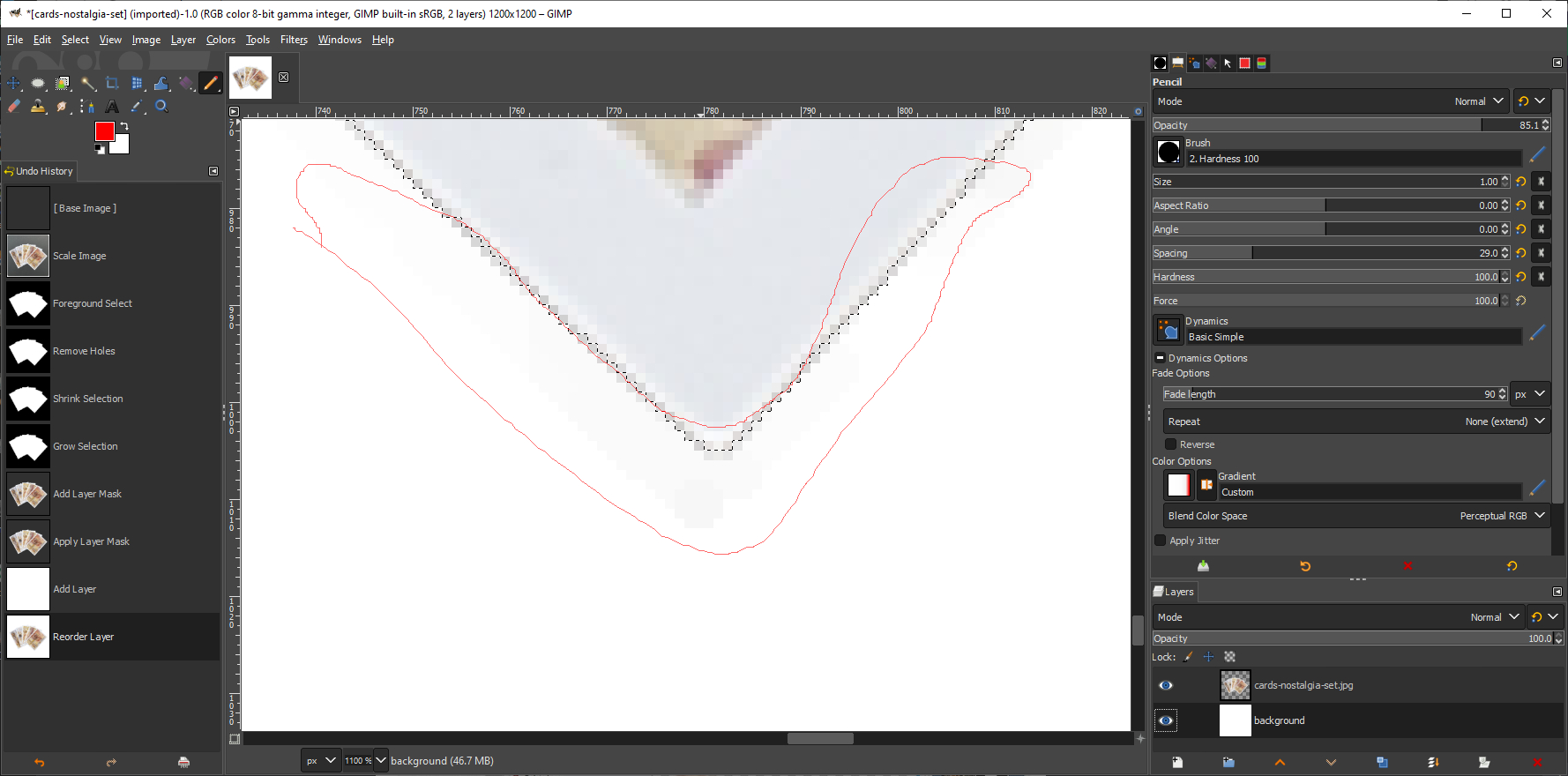Image resolution: width=1568 pixels, height=776 pixels.
Task: Toggle visibility of cards-nostalgia-set.jpg layer
Action: pyautogui.click(x=1166, y=685)
